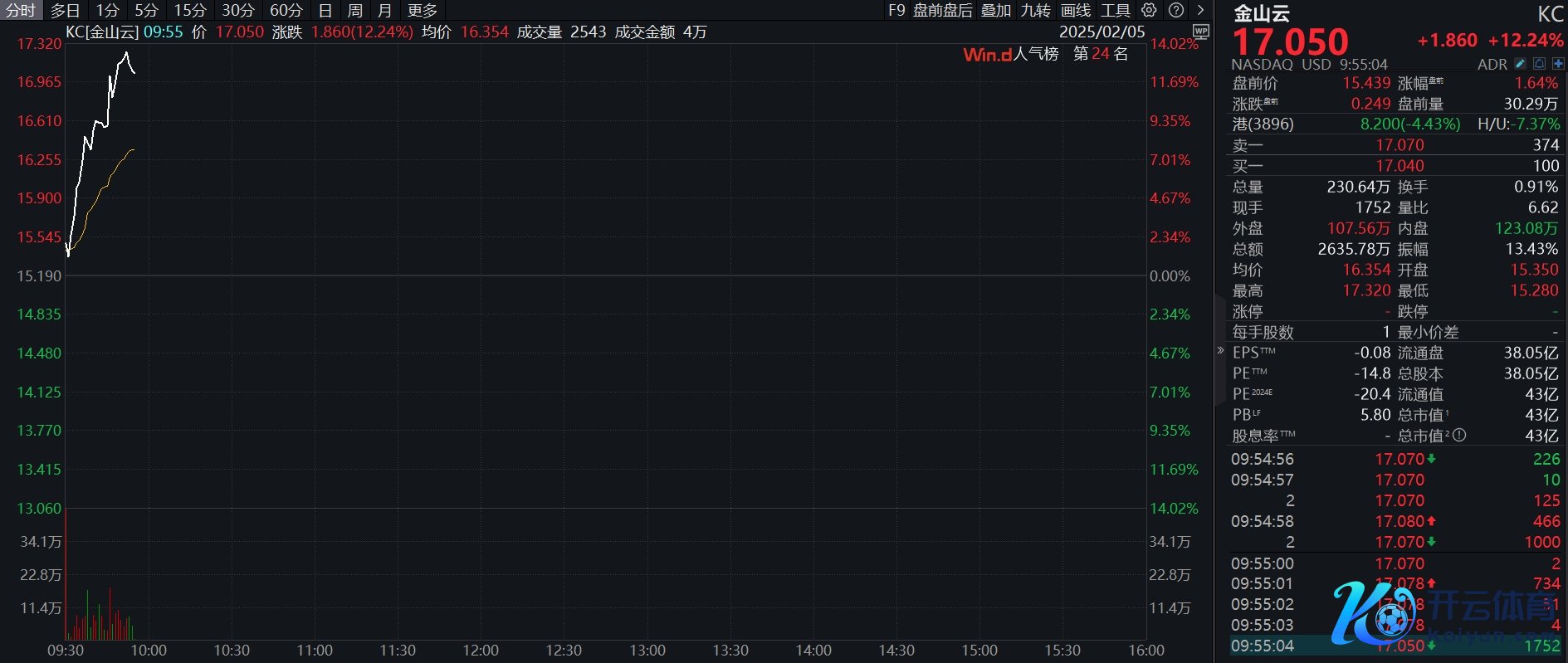Click the info icon next to 总市值
Viewport: 1568px width, 663px height.
1459,436
